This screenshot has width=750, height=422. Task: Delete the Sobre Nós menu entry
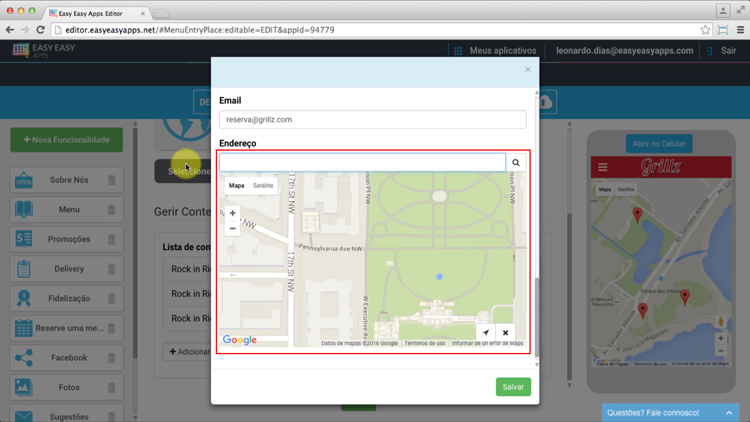pyautogui.click(x=111, y=181)
